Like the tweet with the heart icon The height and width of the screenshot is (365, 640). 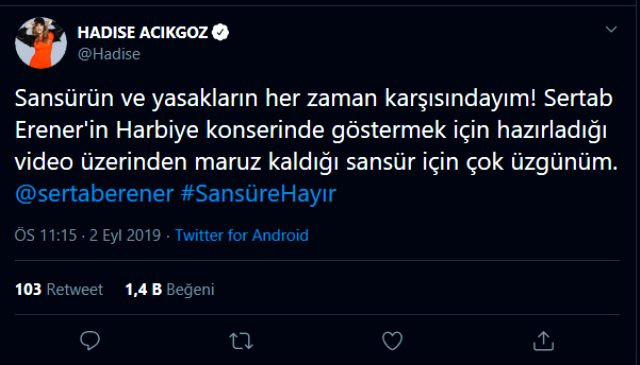click(x=392, y=341)
